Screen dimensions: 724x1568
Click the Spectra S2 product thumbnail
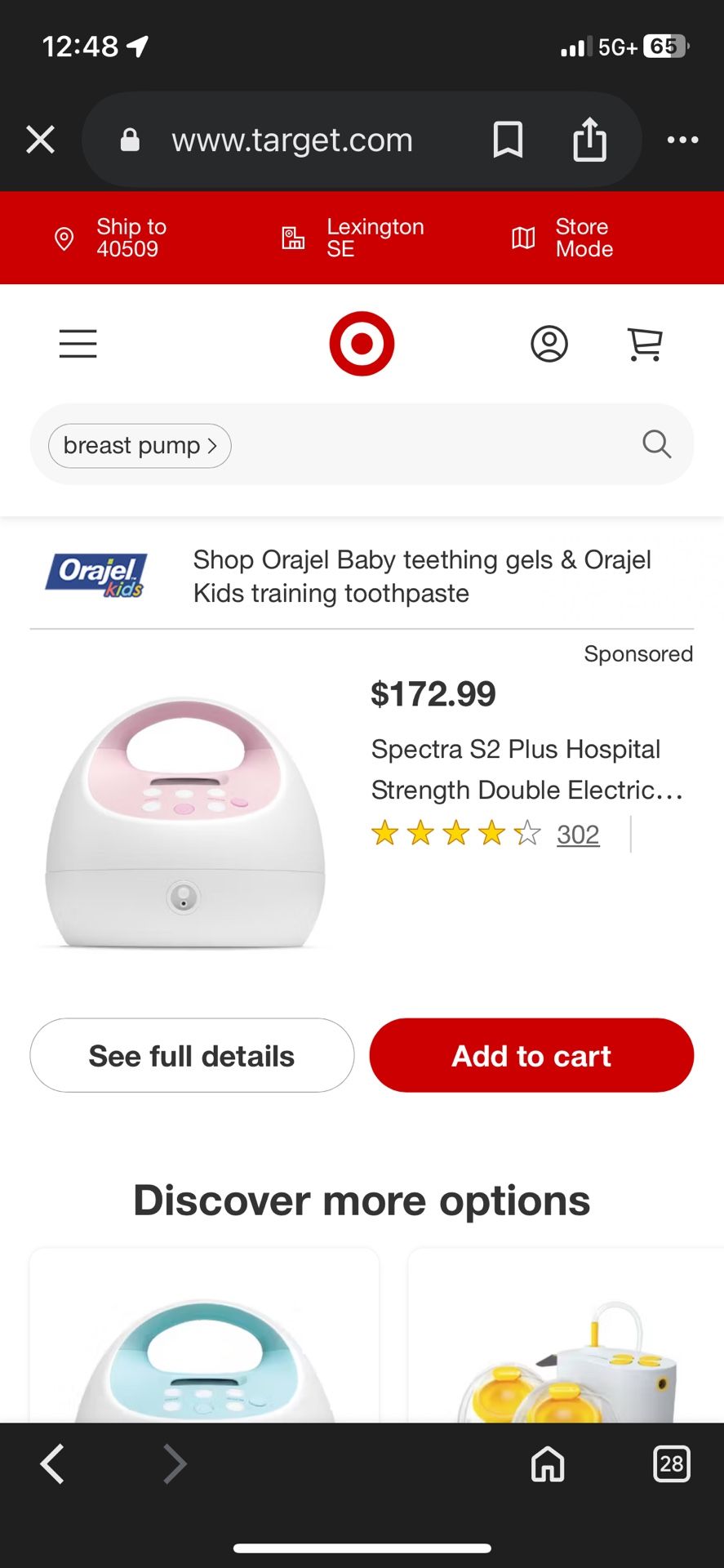pyautogui.click(x=181, y=825)
